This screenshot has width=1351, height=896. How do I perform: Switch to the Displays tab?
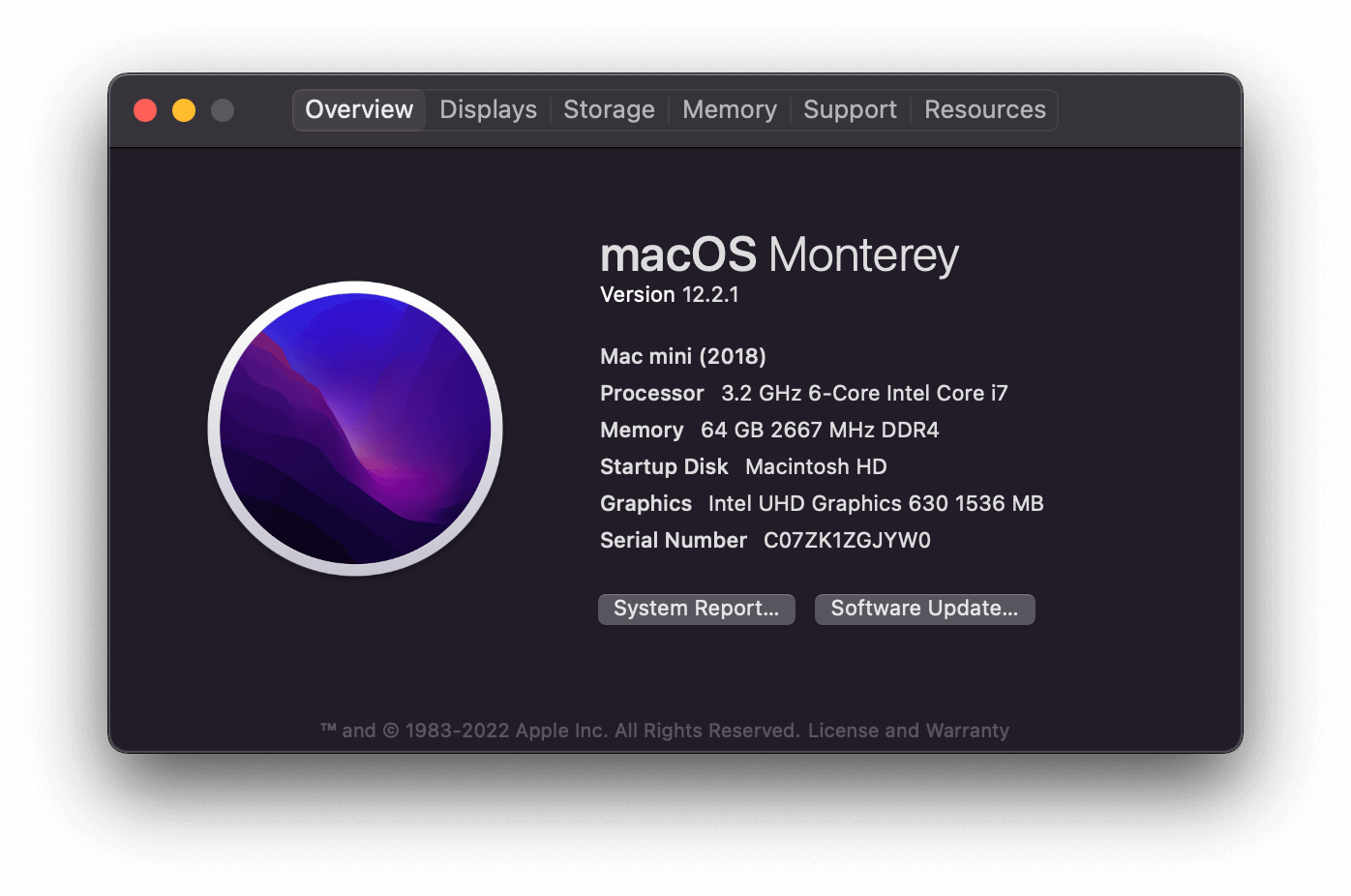point(488,110)
